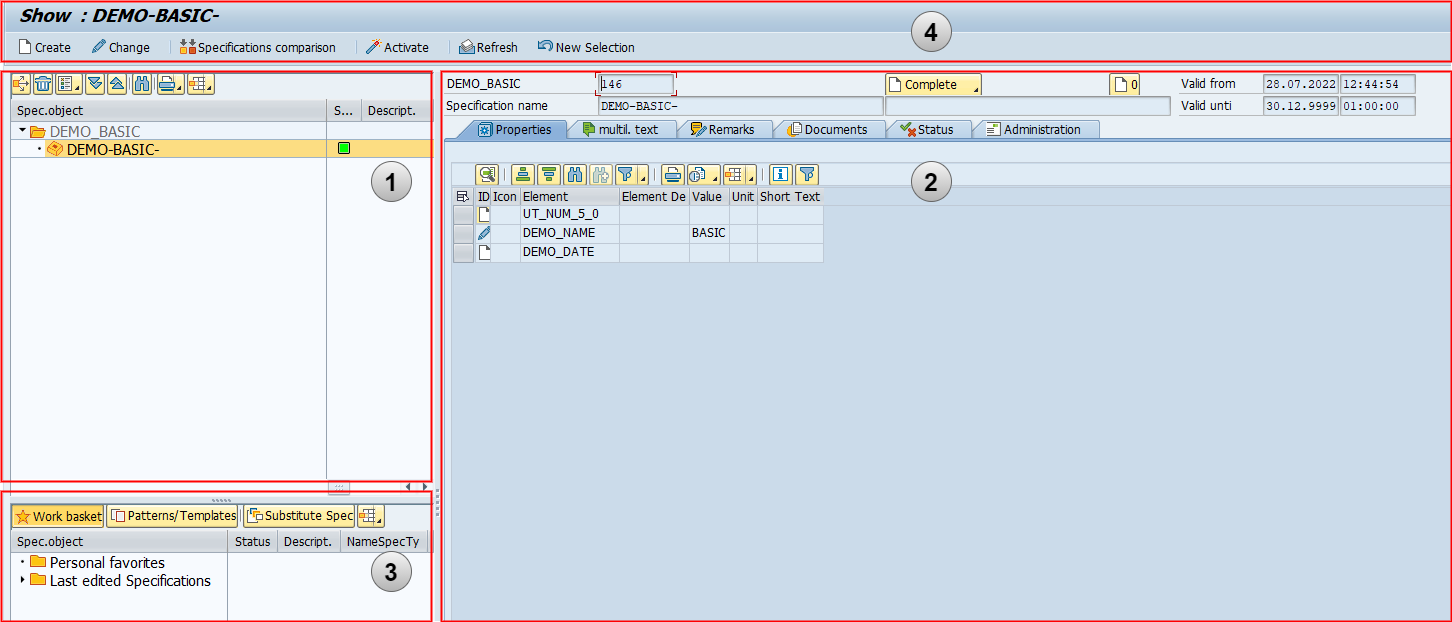The image size is (1452, 622).
Task: Click the sort ascending icon in properties toolbar
Action: 522,174
